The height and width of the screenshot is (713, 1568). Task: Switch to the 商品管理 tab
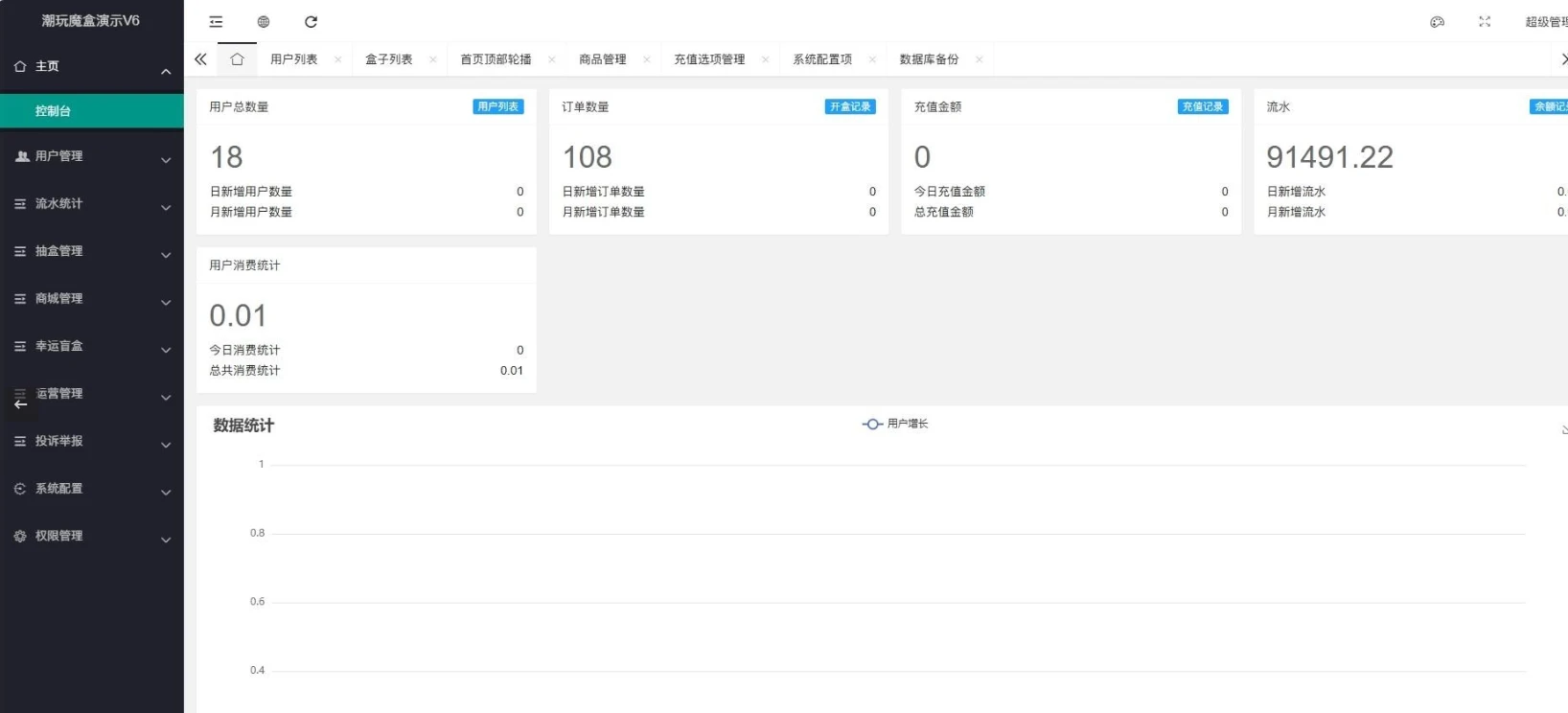click(x=602, y=59)
